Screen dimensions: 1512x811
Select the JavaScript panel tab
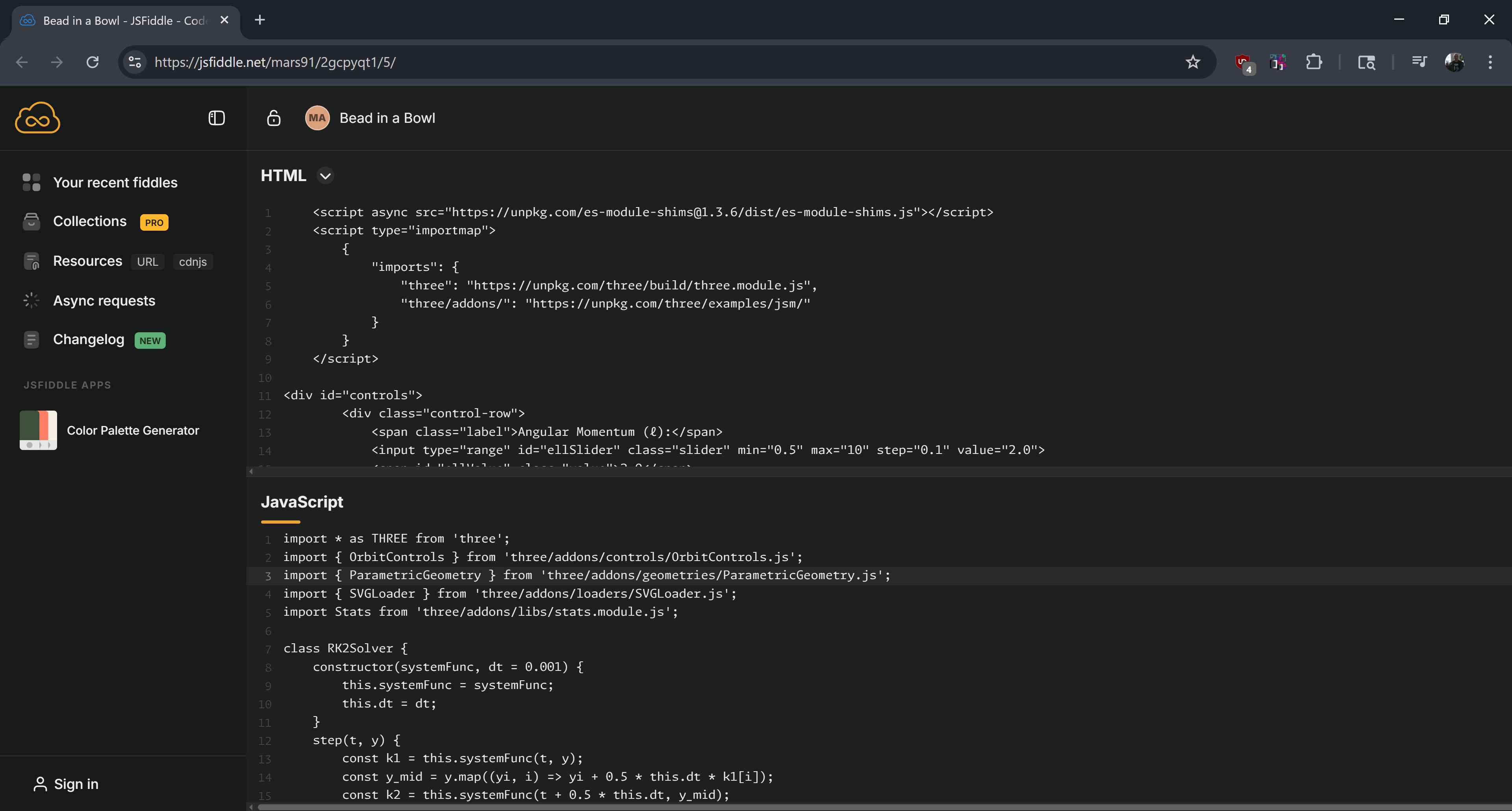pyautogui.click(x=302, y=502)
